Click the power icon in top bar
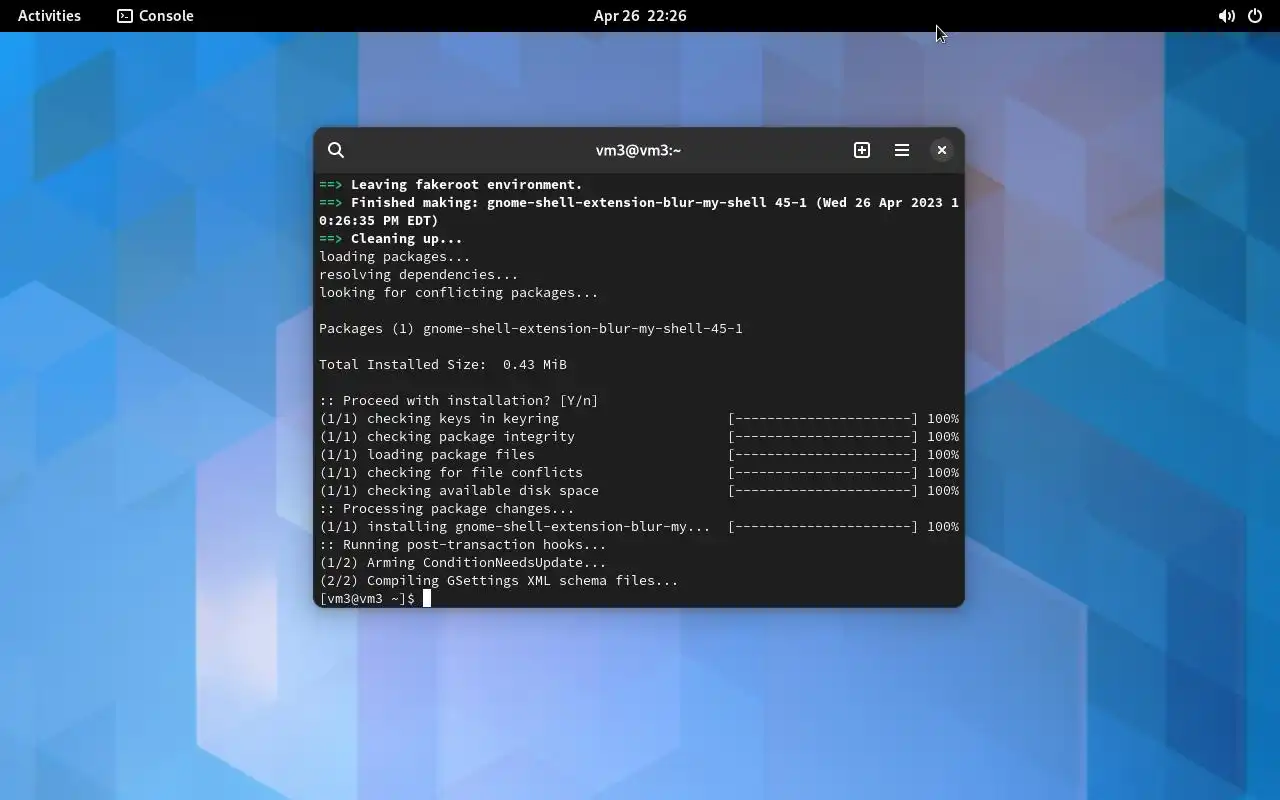This screenshot has width=1280, height=800. click(1255, 16)
